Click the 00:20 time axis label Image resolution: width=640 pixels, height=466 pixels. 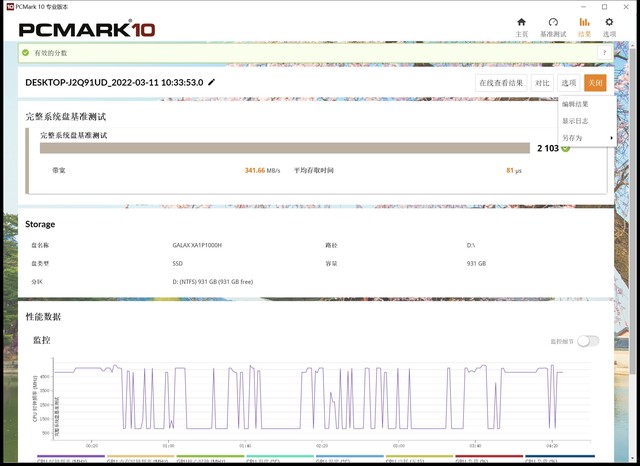[x=92, y=446]
